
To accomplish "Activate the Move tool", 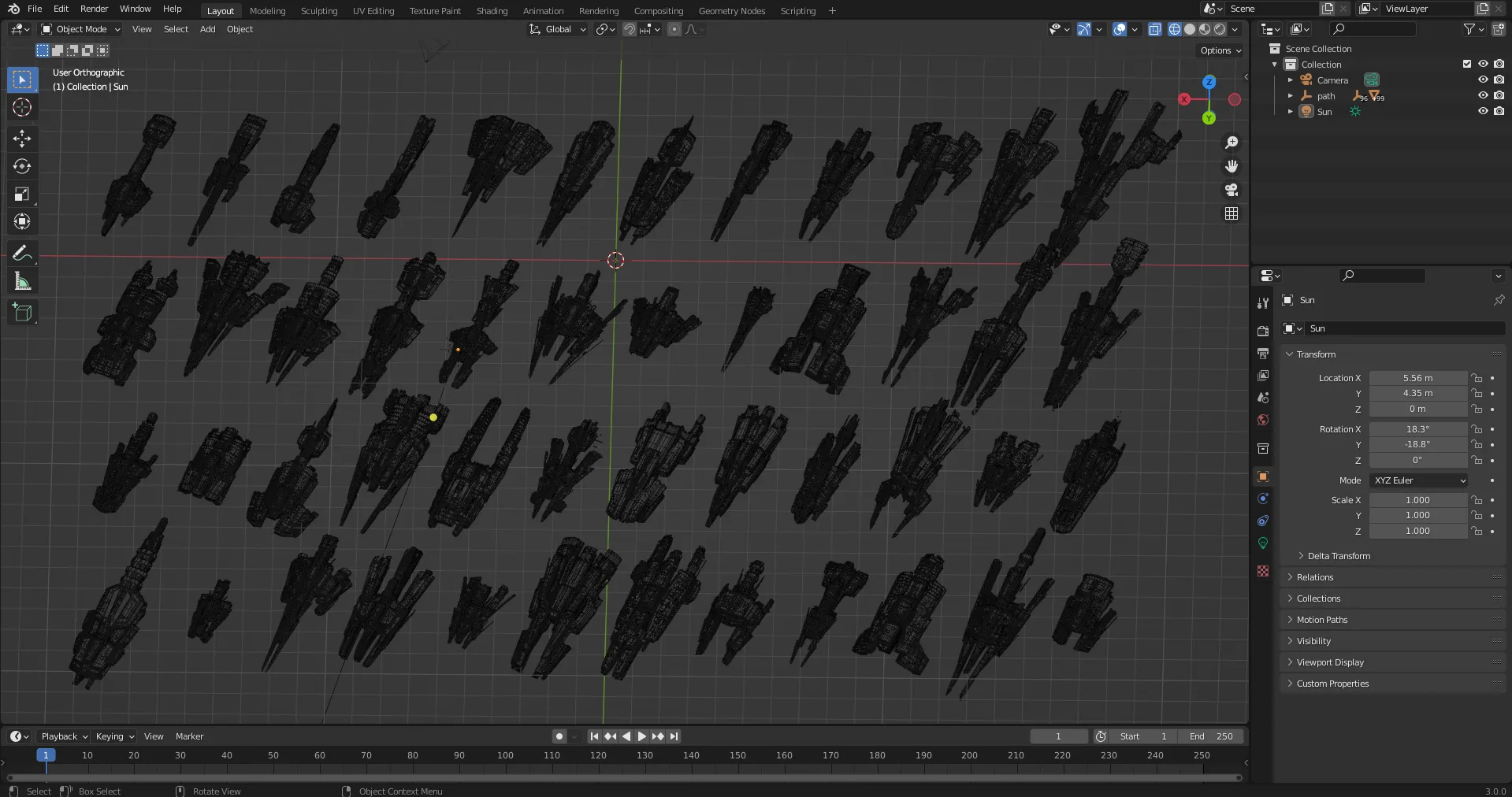I will coord(22,139).
